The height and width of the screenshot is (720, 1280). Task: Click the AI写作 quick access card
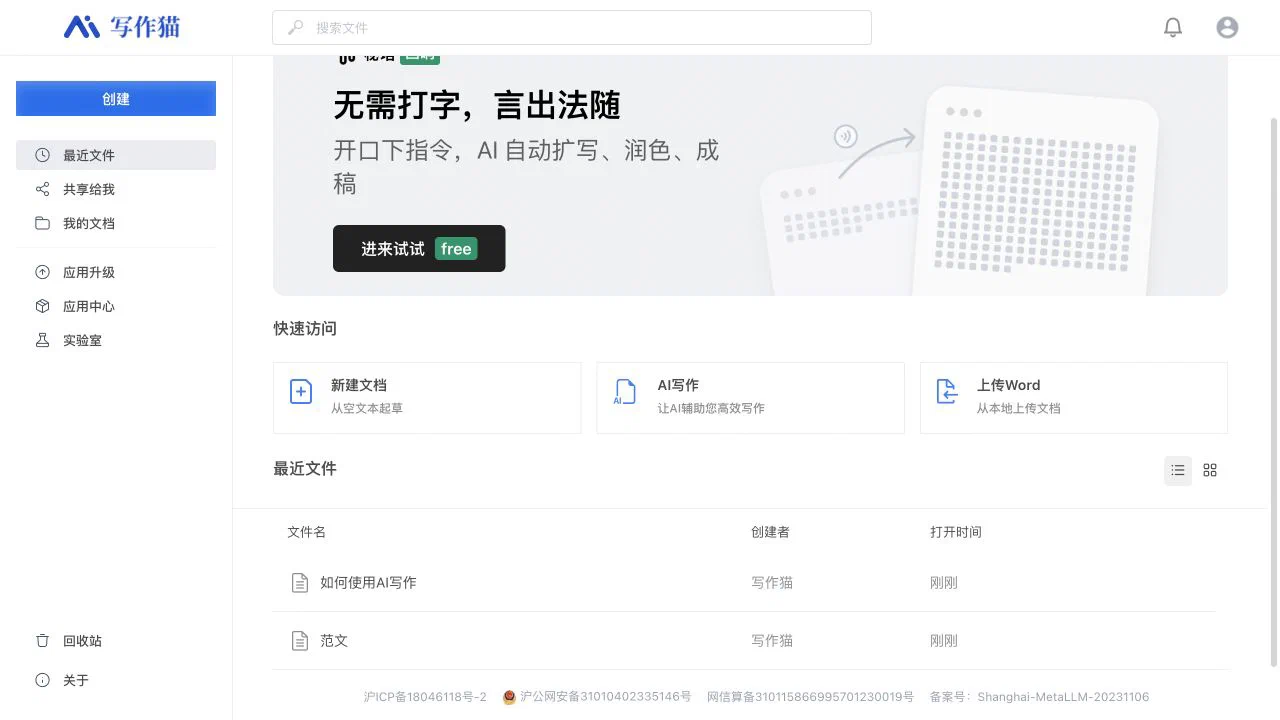(750, 398)
